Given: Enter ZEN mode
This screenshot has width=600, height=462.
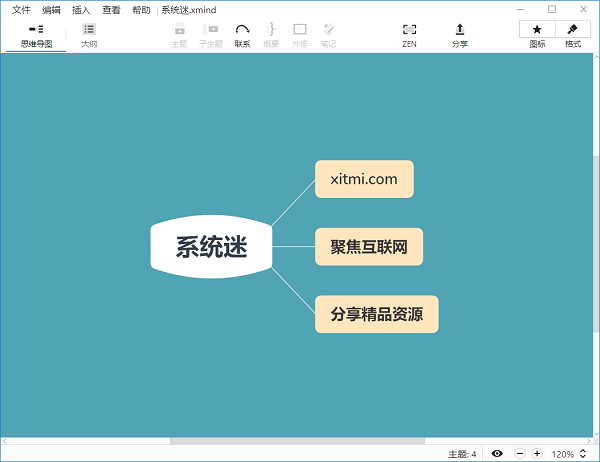Looking at the screenshot, I should [409, 36].
